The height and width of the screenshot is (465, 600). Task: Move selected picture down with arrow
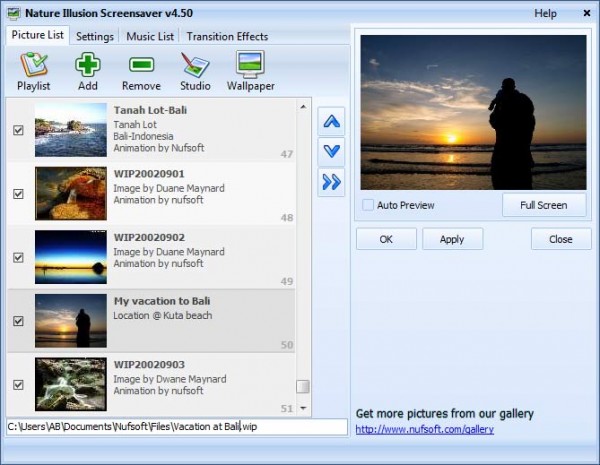pos(332,152)
